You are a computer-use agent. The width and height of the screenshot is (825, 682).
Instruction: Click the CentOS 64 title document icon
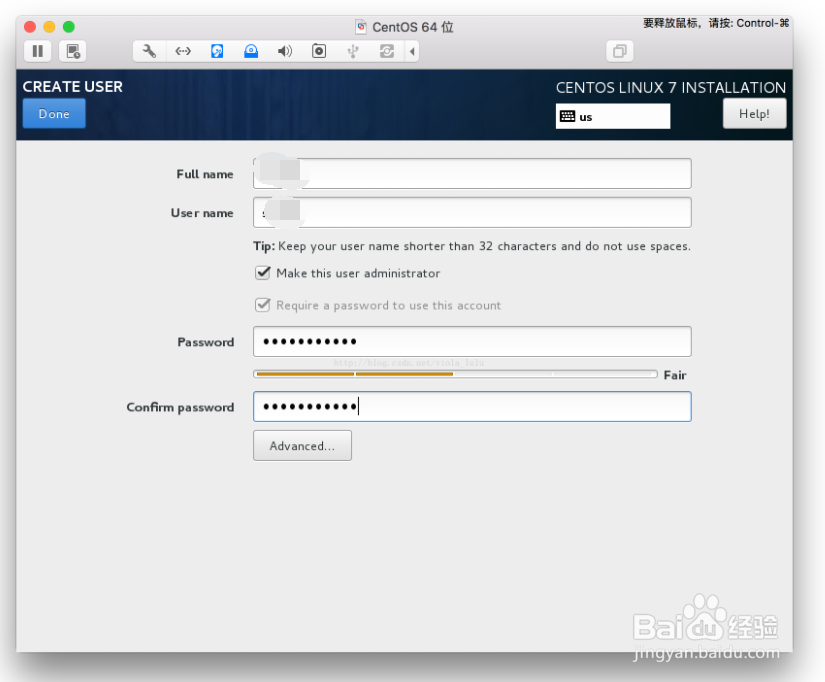(x=361, y=27)
